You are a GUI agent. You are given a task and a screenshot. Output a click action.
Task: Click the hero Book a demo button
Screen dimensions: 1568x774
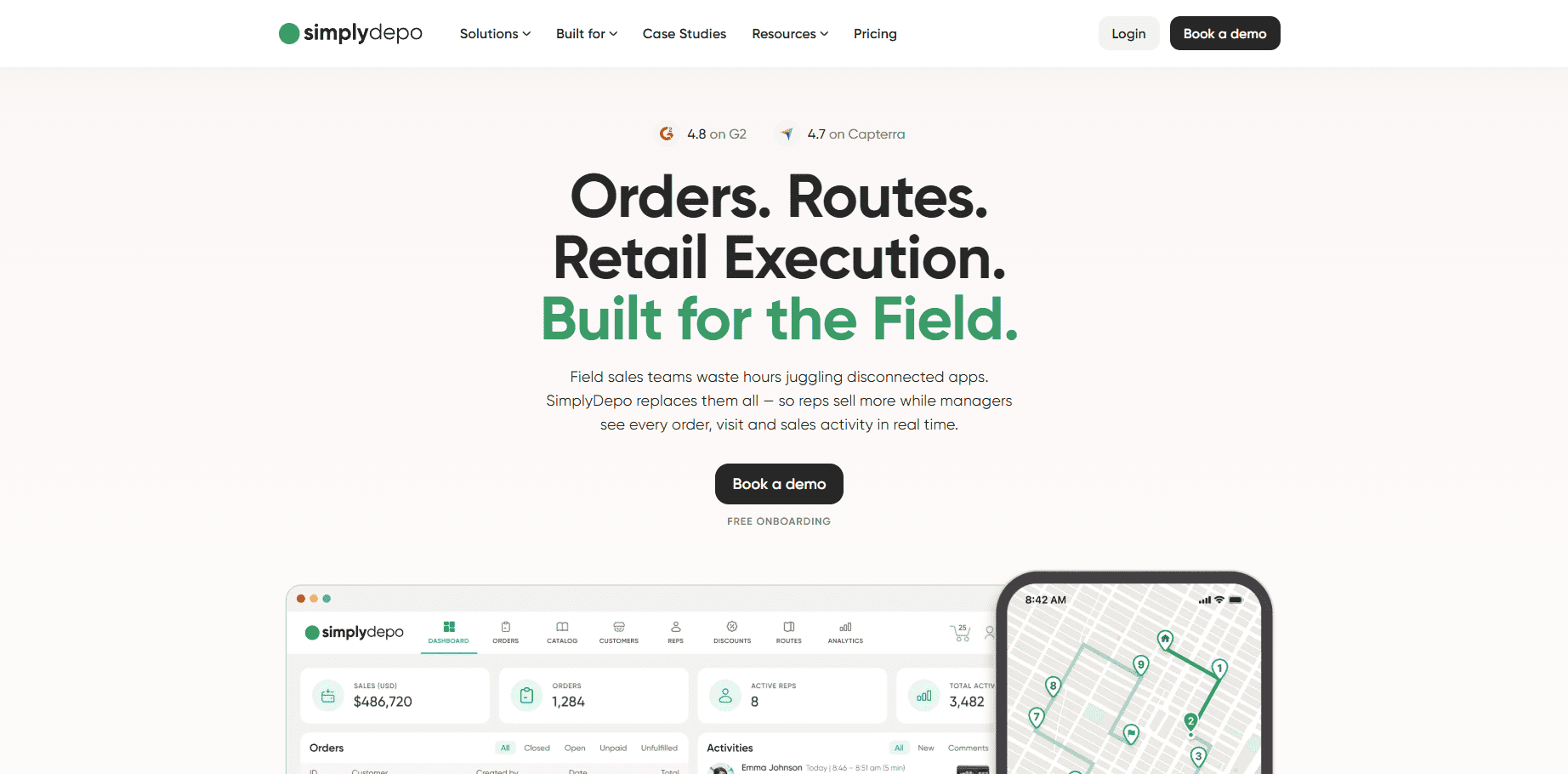[779, 484]
